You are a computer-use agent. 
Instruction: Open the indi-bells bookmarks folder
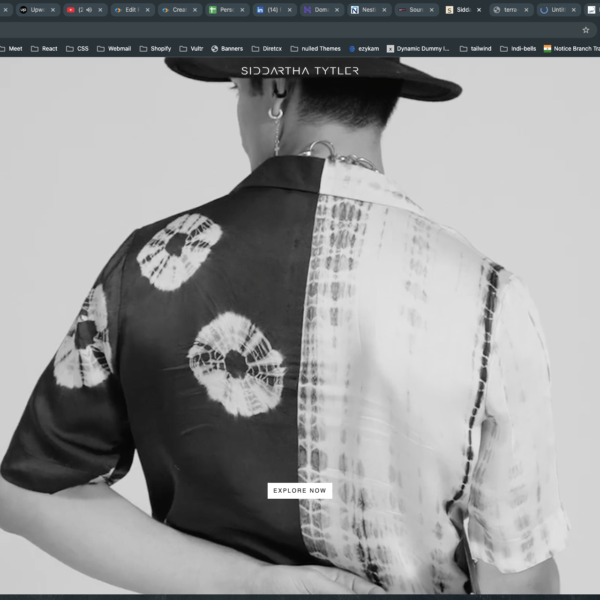518,49
